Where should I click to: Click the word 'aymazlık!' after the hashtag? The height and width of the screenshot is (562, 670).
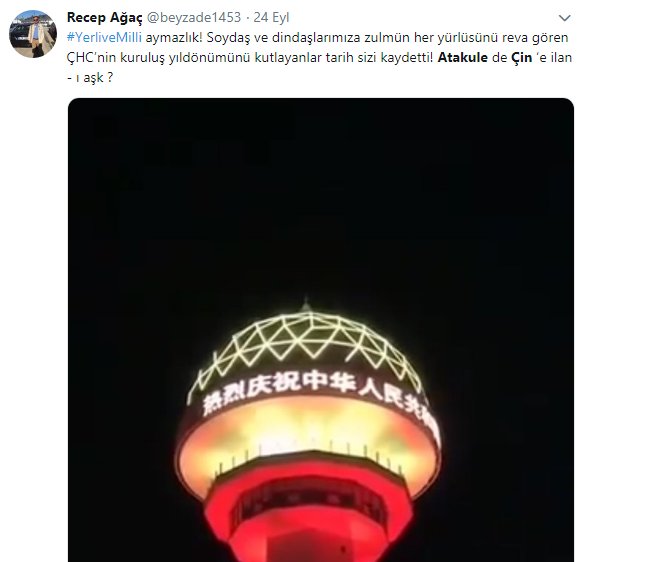(174, 38)
